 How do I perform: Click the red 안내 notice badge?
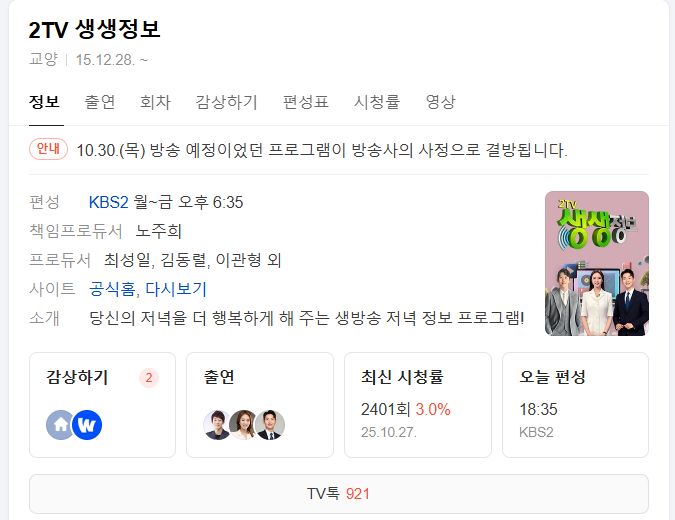(x=48, y=149)
